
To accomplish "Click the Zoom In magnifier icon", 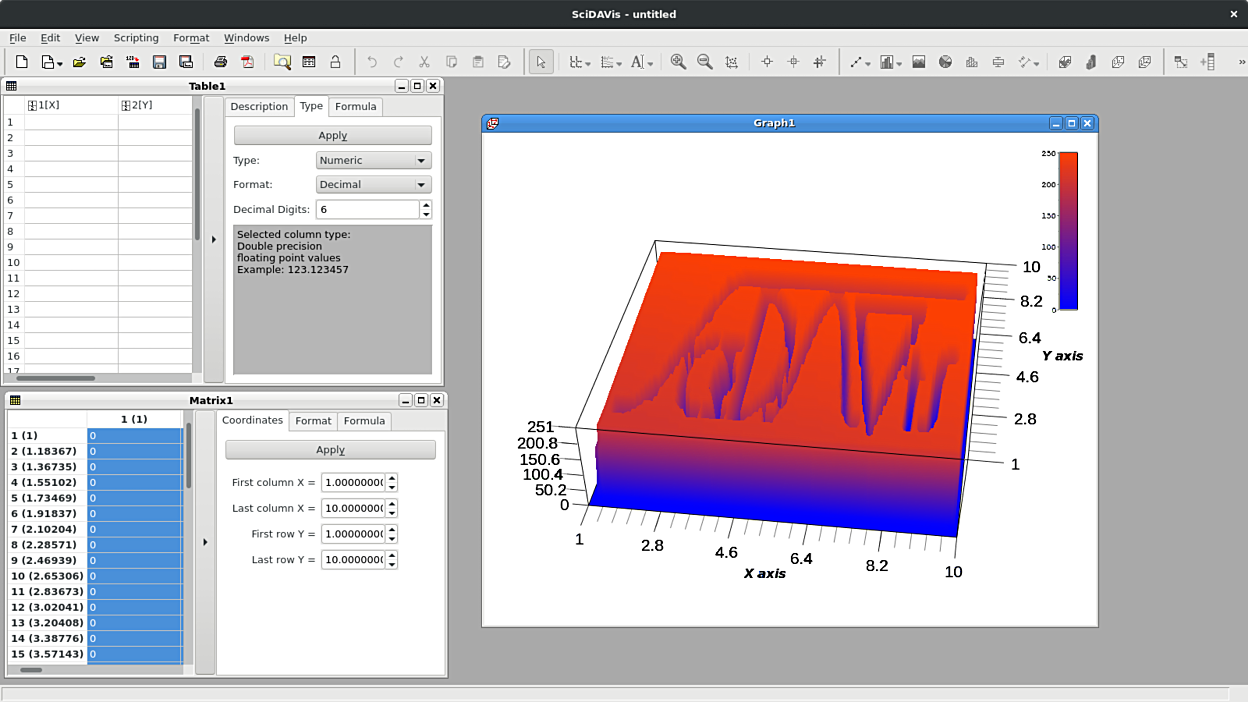I will (678, 62).
